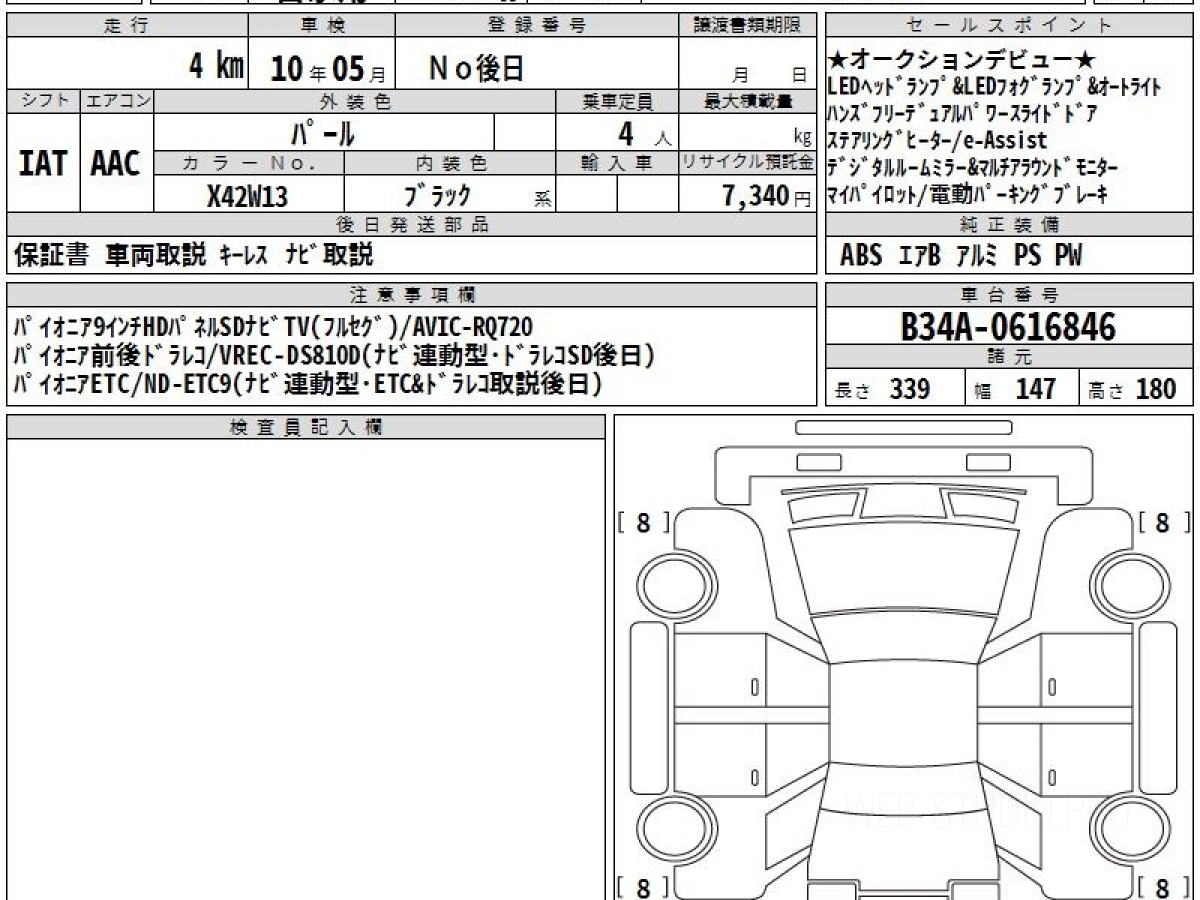Click the Pioneer AVIC-RQ720 navigation note
The width and height of the screenshot is (1200, 900).
point(273,325)
